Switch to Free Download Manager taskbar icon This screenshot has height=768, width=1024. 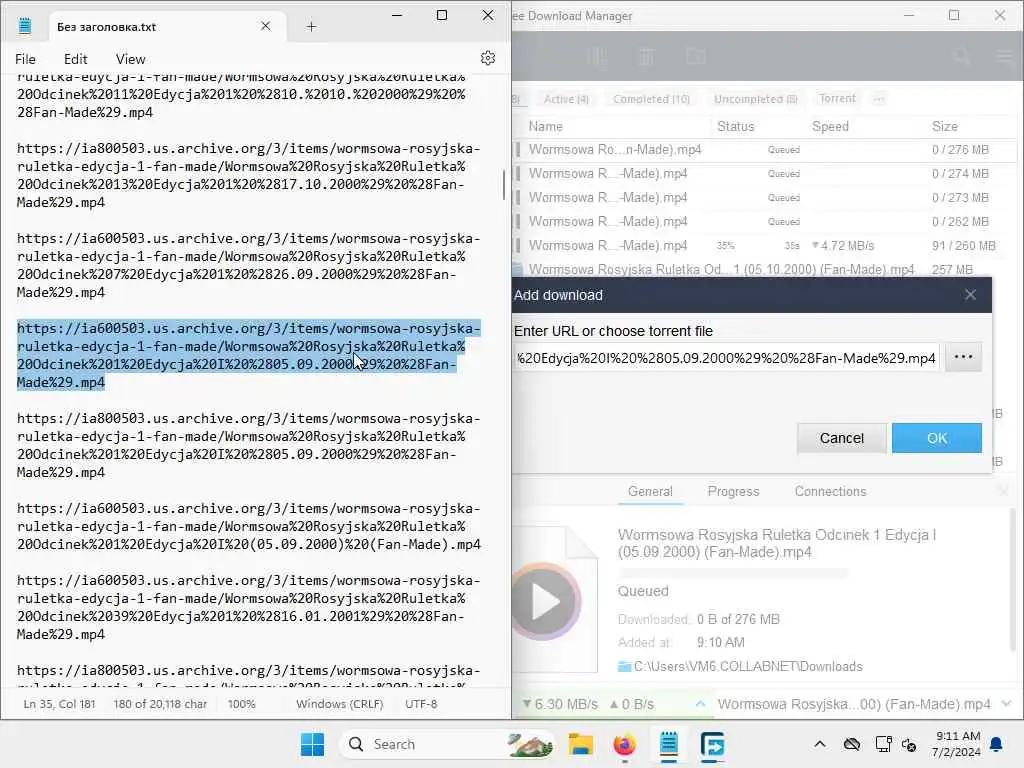712,744
